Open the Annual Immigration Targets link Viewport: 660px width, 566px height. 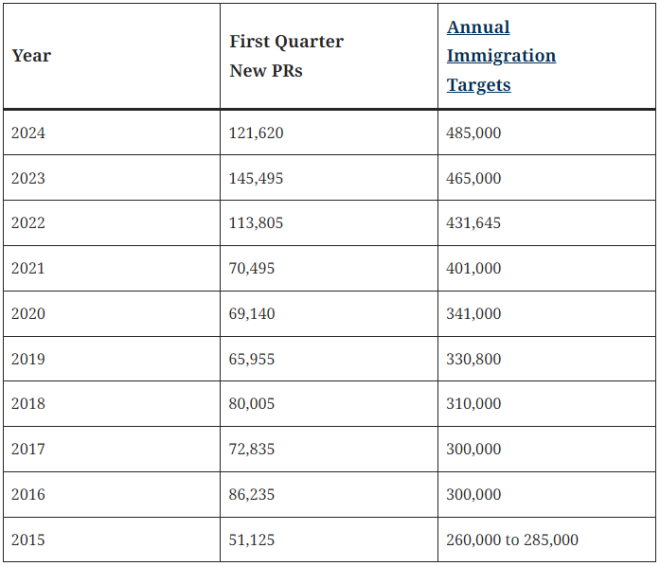500,56
